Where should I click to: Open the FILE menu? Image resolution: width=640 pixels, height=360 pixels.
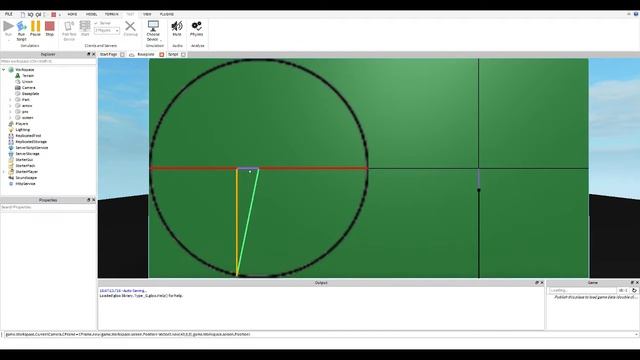[x=8, y=14]
